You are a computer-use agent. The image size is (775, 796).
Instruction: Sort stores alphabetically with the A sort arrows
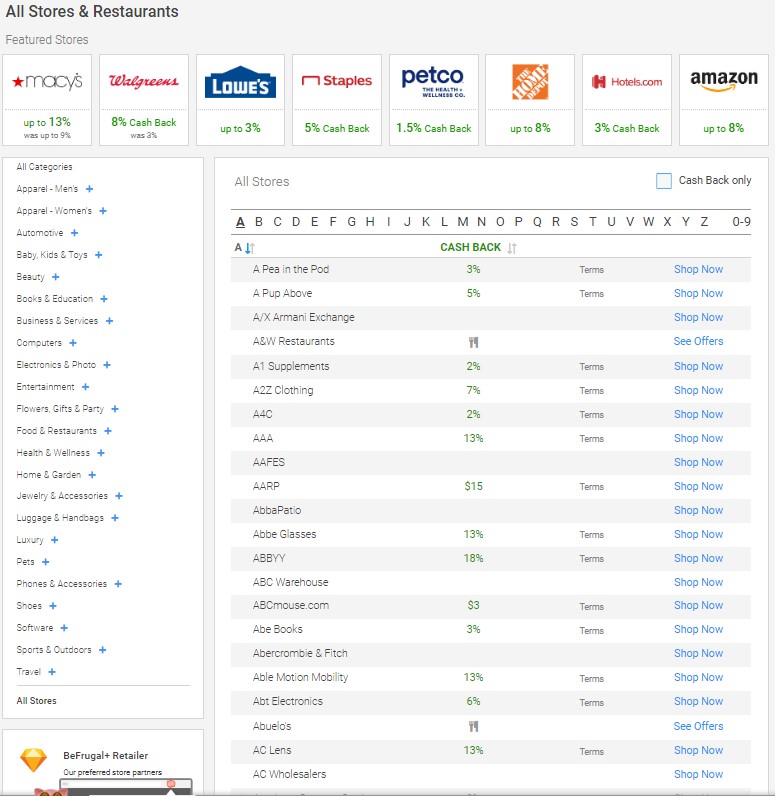(x=250, y=248)
